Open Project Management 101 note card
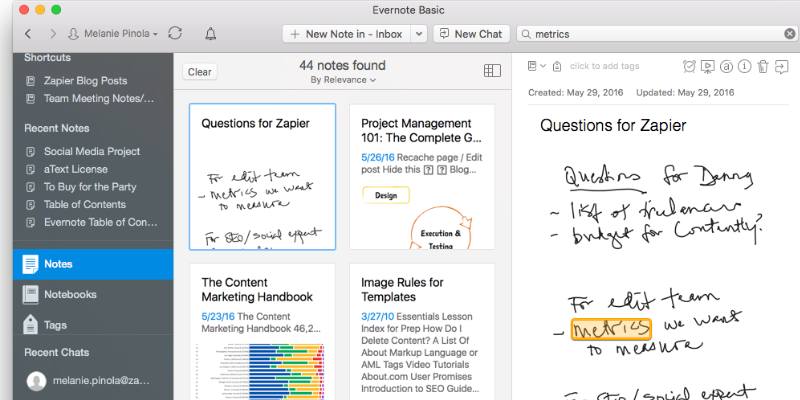The height and width of the screenshot is (400, 800). click(422, 177)
